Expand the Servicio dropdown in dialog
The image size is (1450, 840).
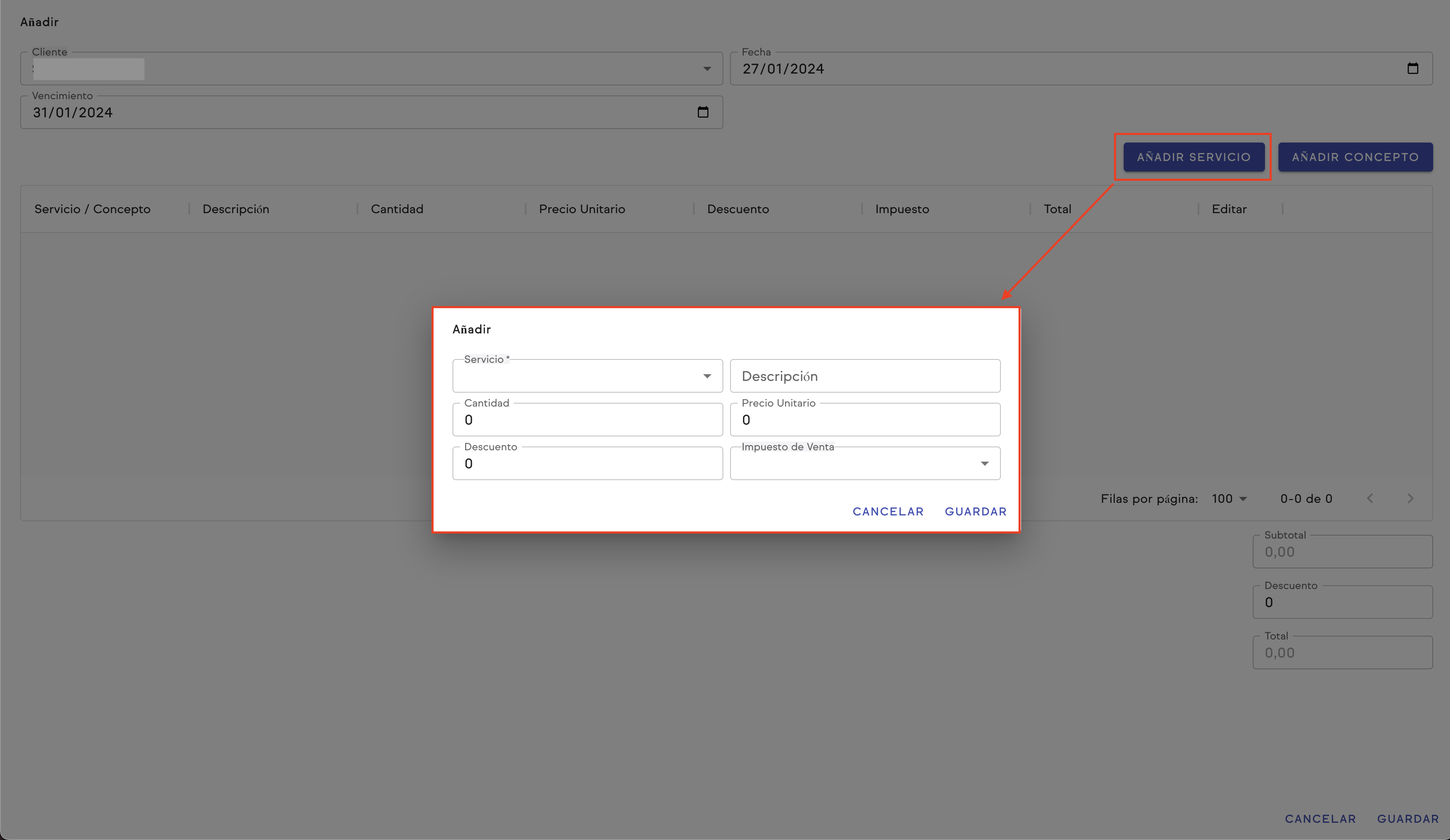pyautogui.click(x=706, y=376)
